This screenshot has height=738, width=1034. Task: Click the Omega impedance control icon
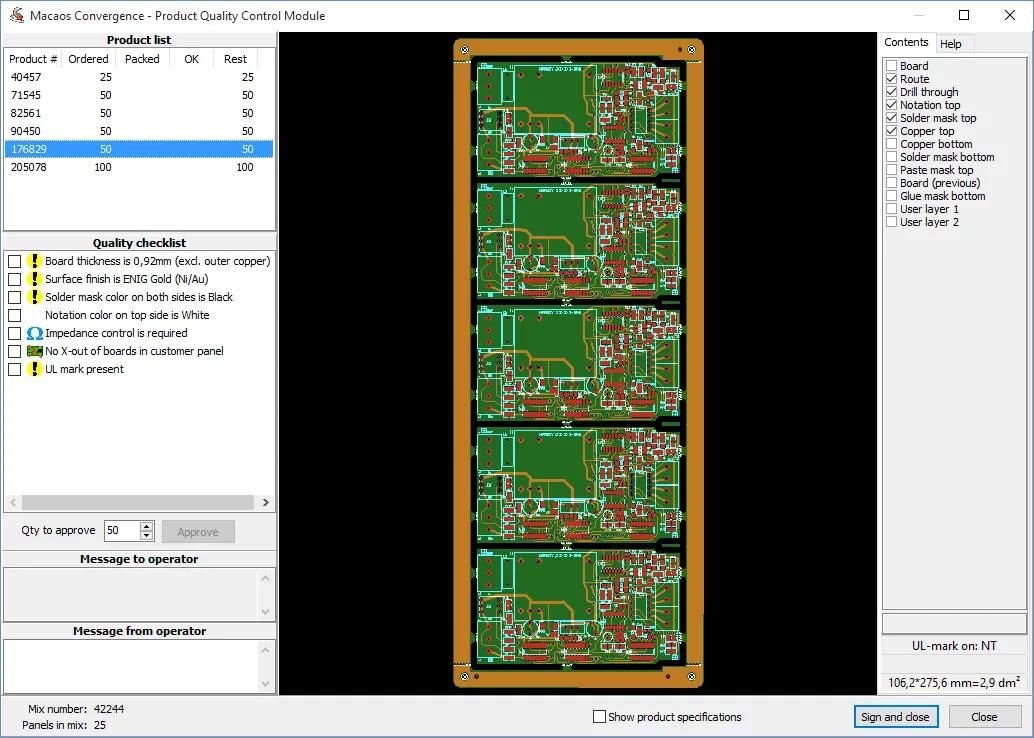[33, 332]
